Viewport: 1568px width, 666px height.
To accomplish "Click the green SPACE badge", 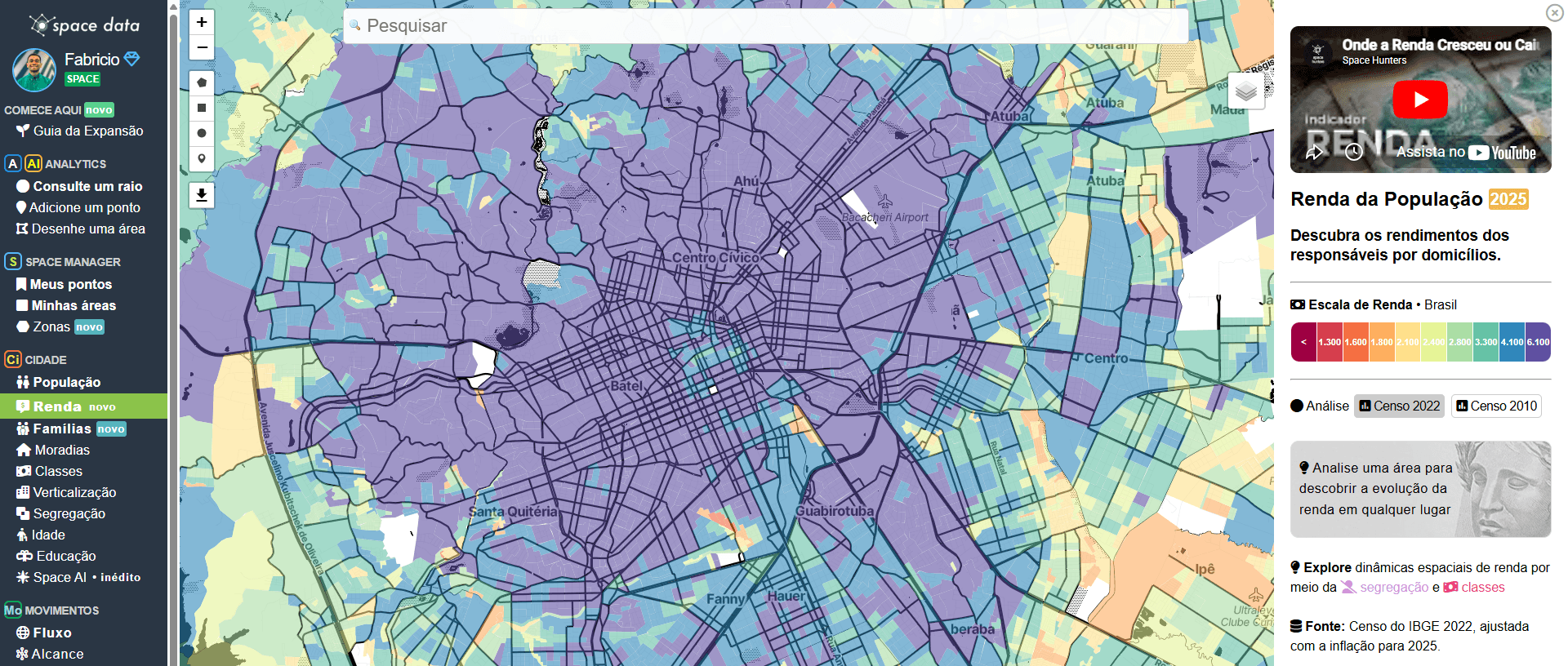I will [82, 79].
